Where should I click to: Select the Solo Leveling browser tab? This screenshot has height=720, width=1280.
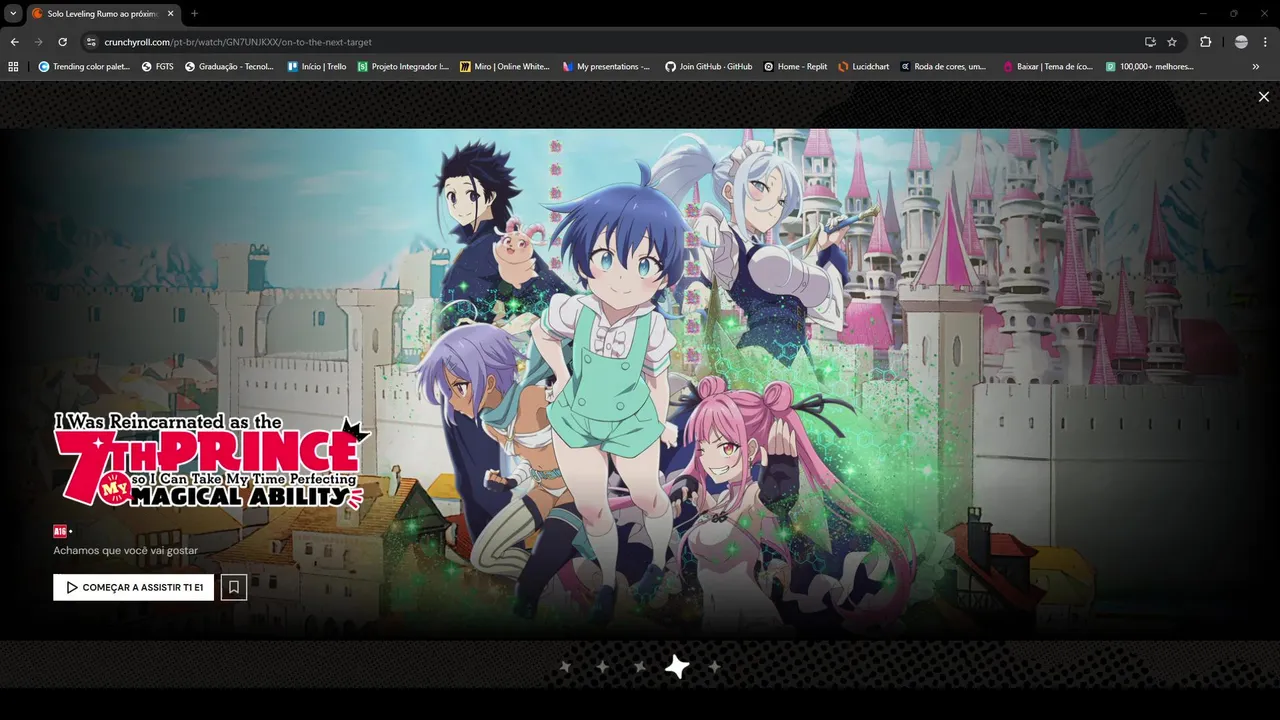click(x=103, y=14)
